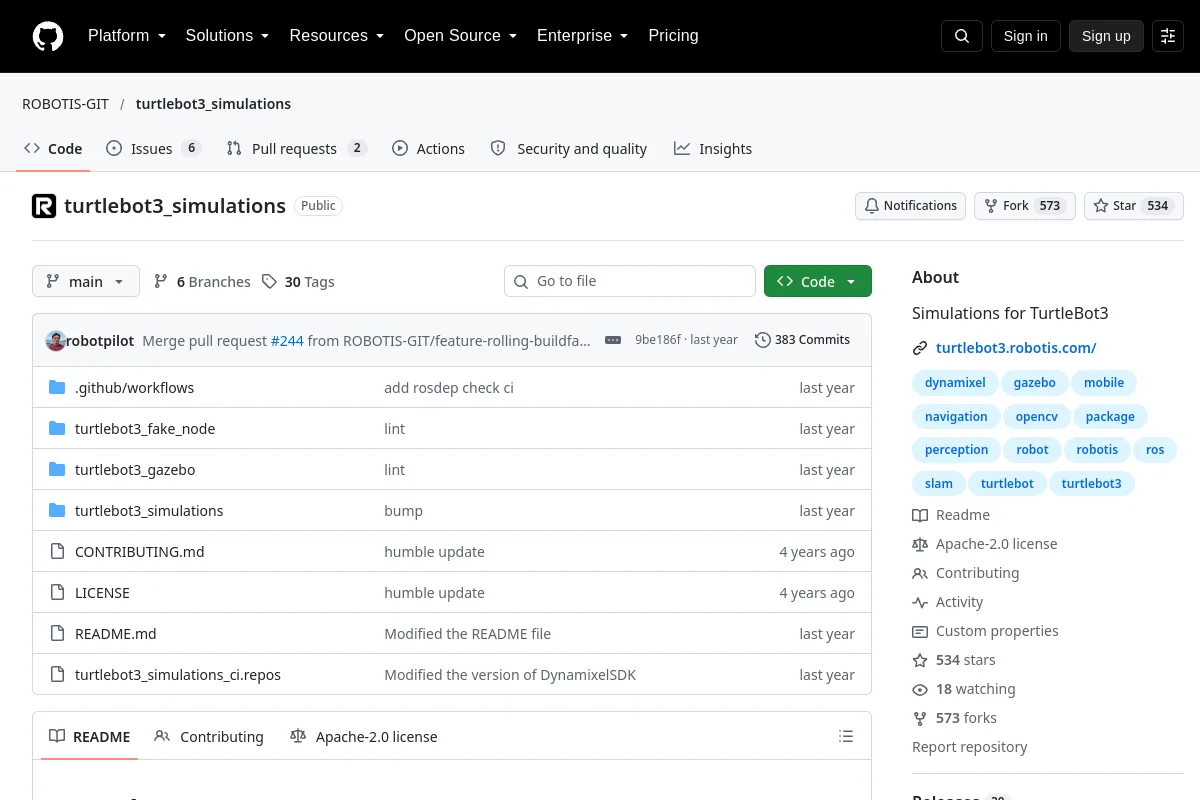Click the clock icon beside 383 Commits
1200x800 pixels.
point(762,340)
